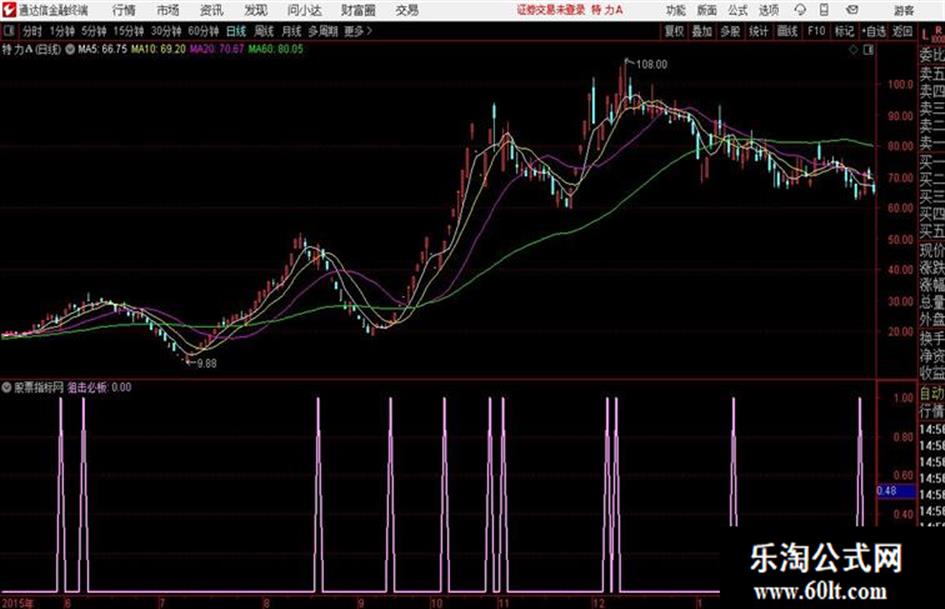Open the 问小达 menu
Image resolution: width=945 pixels, height=609 pixels.
(304, 10)
